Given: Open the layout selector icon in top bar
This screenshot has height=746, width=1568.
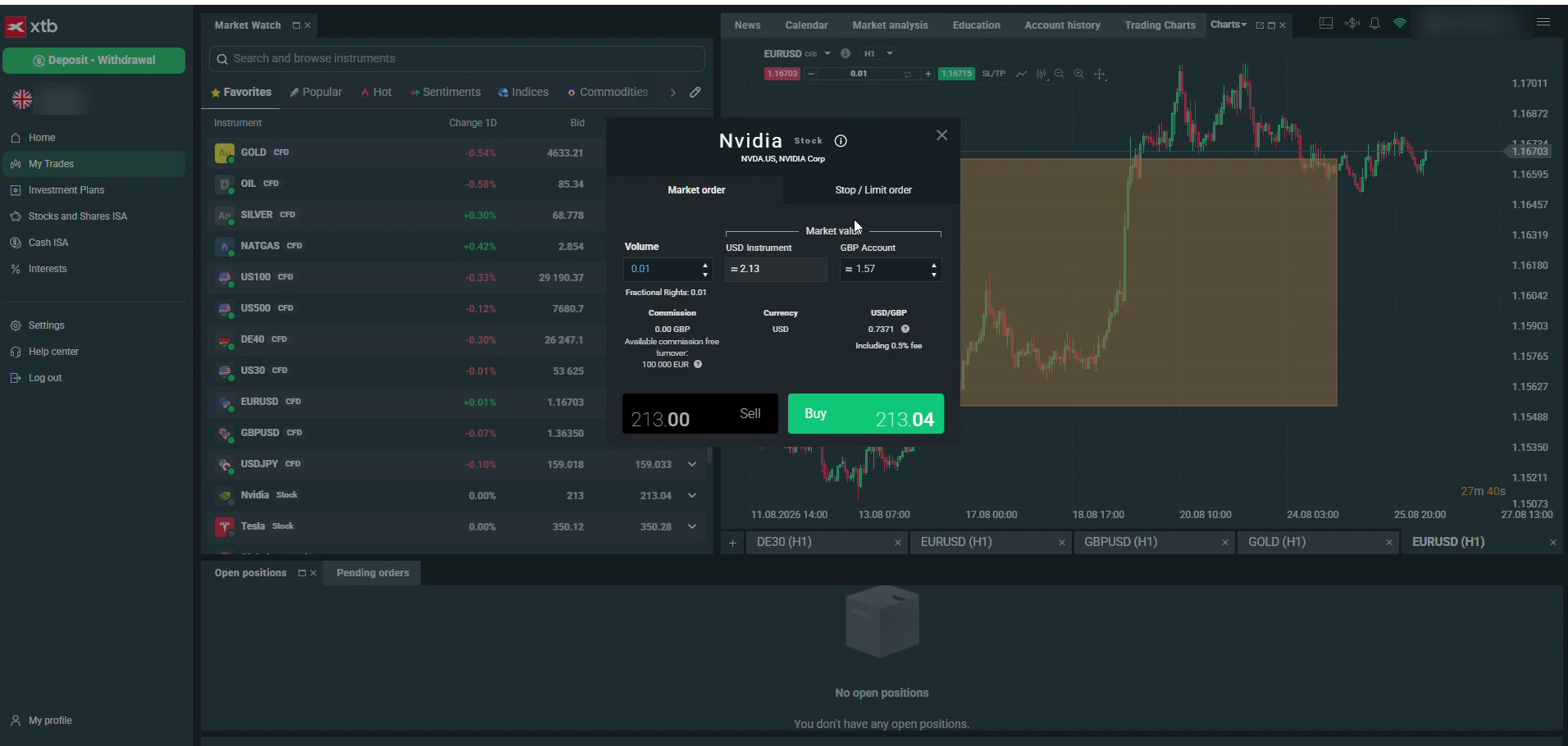Looking at the screenshot, I should tap(1325, 24).
